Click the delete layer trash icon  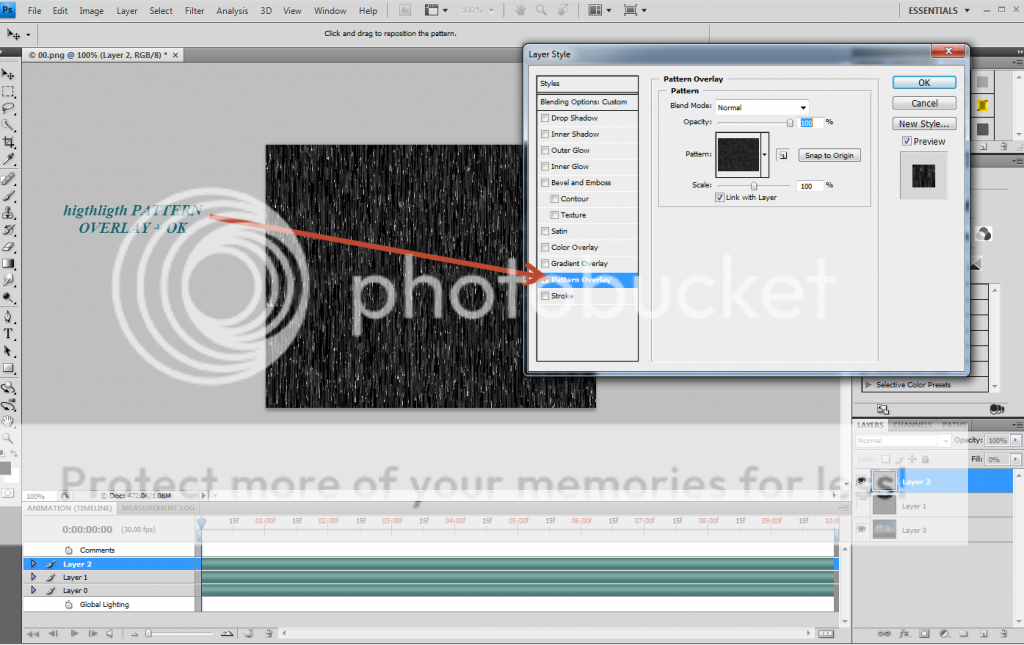tap(1003, 634)
